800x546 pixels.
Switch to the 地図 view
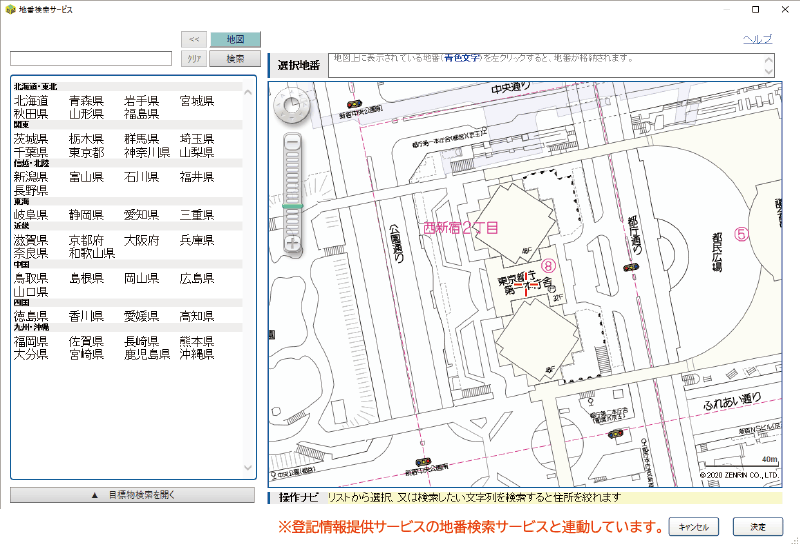click(235, 39)
